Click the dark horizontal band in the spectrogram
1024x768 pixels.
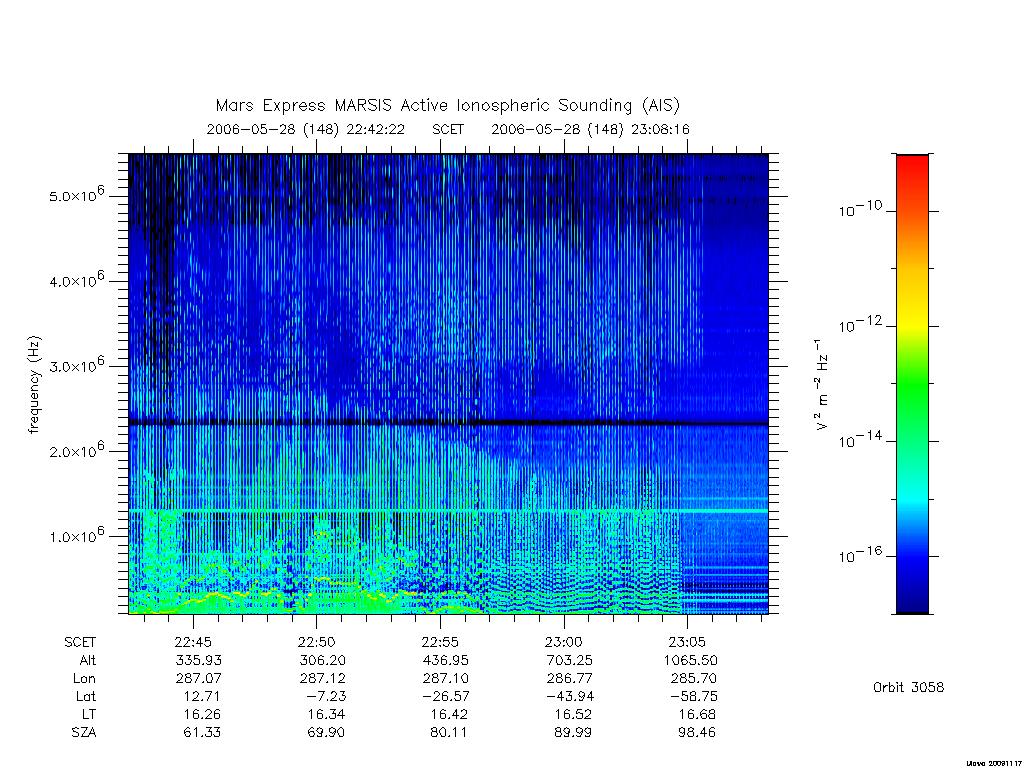click(448, 423)
